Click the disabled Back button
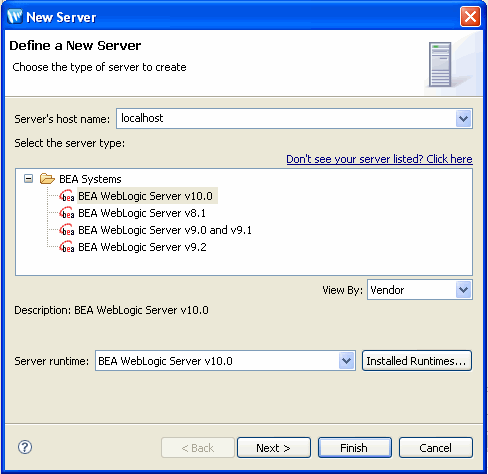This screenshot has width=488, height=474. (198, 448)
